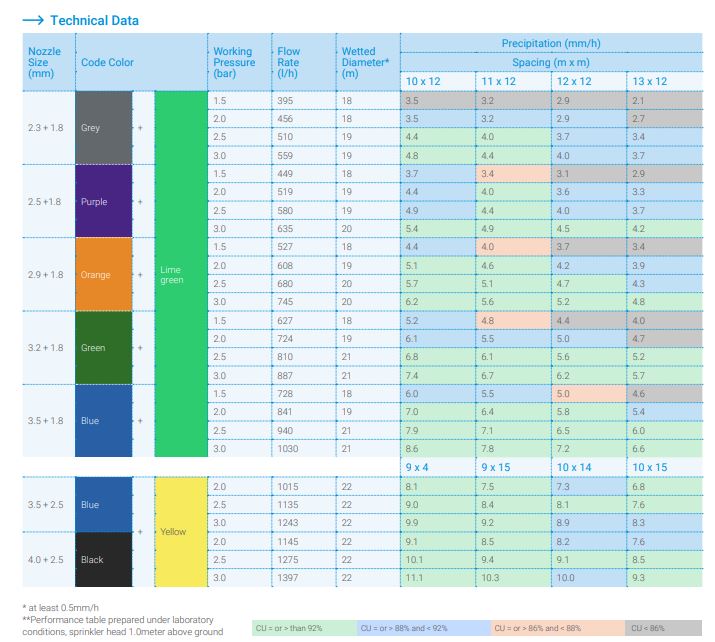This screenshot has height=642, width=715.
Task: Click flow rate value '745'
Action: pos(285,302)
